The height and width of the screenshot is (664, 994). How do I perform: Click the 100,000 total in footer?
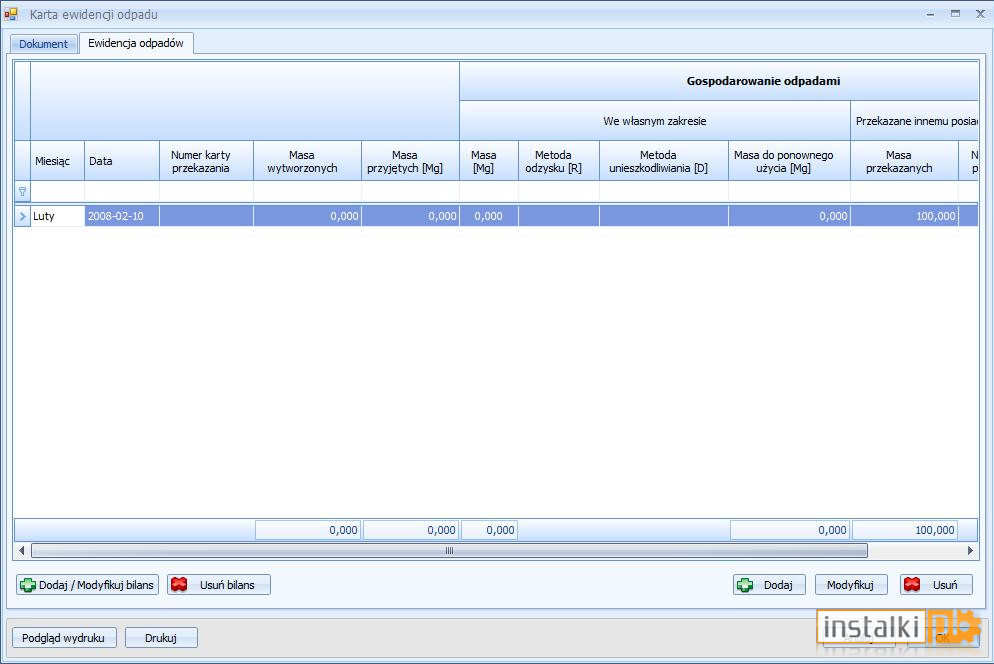pyautogui.click(x=905, y=530)
